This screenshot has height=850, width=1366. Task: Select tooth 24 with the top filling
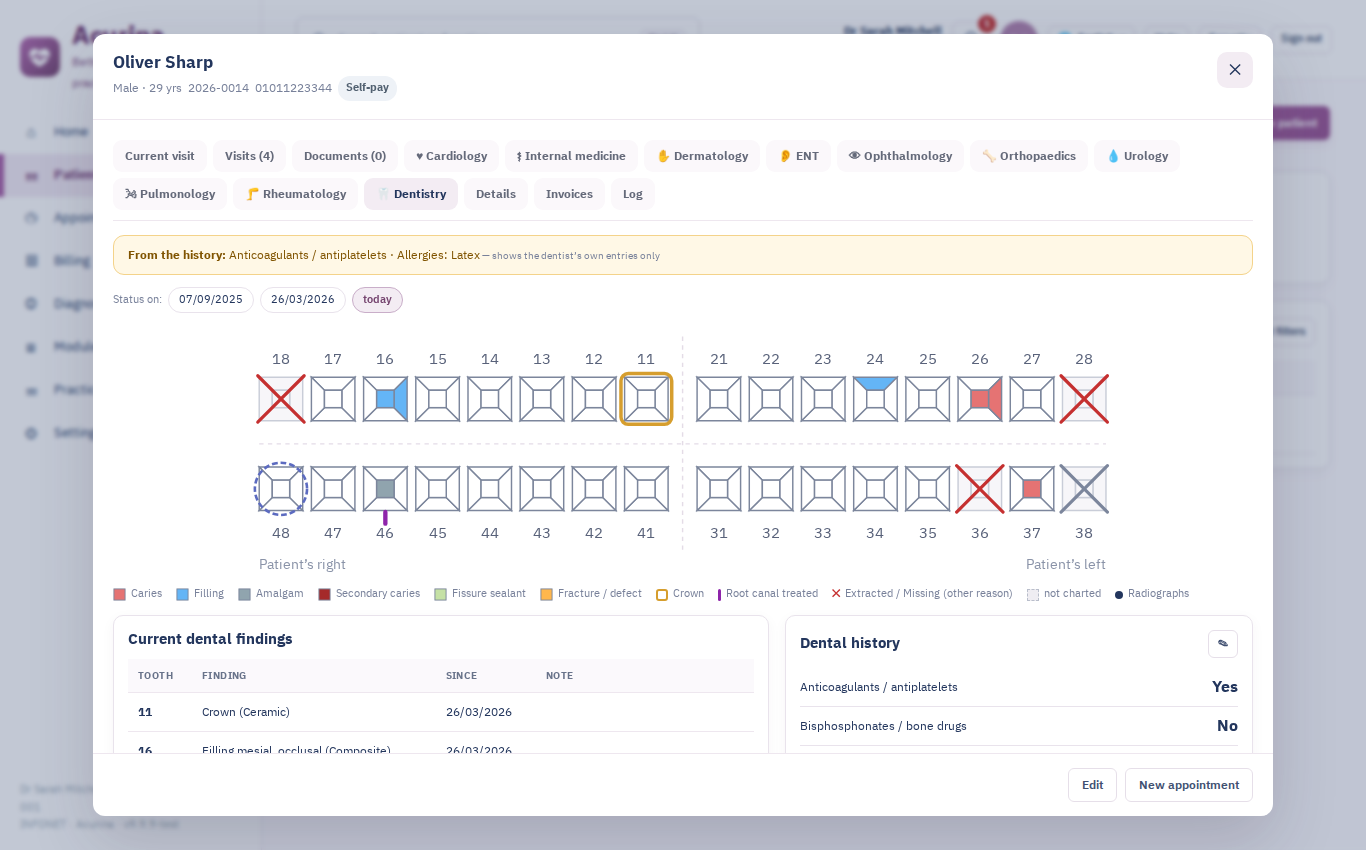(x=875, y=399)
